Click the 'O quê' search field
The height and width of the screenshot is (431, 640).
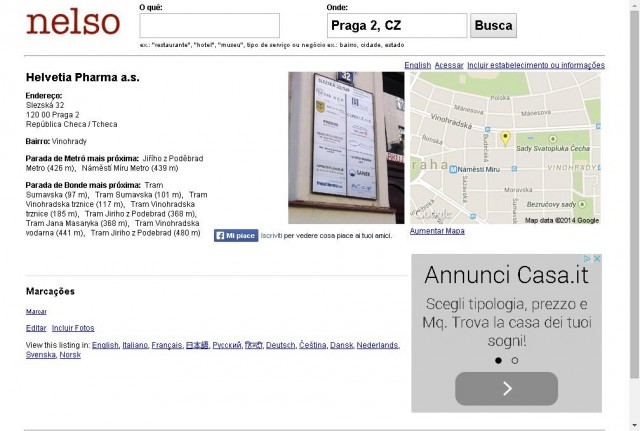click(209, 25)
